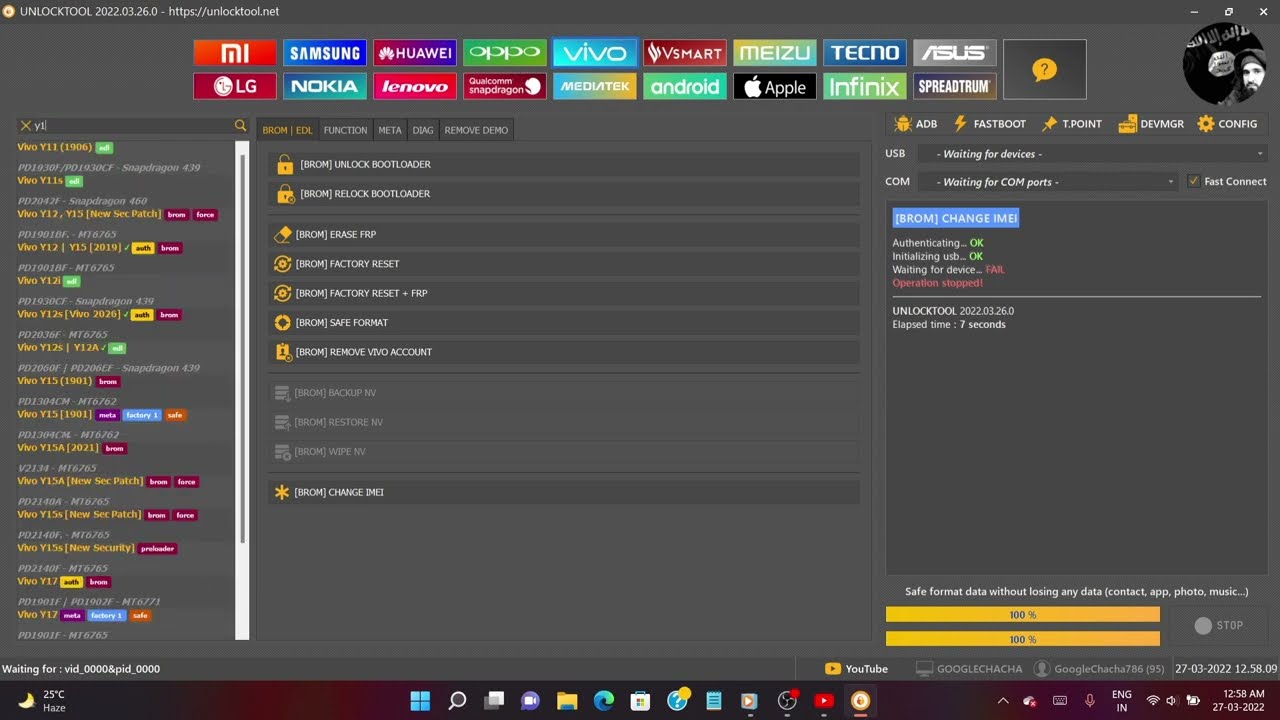Select the Vsmart brand logo
The width and height of the screenshot is (1280, 720).
[x=684, y=53]
